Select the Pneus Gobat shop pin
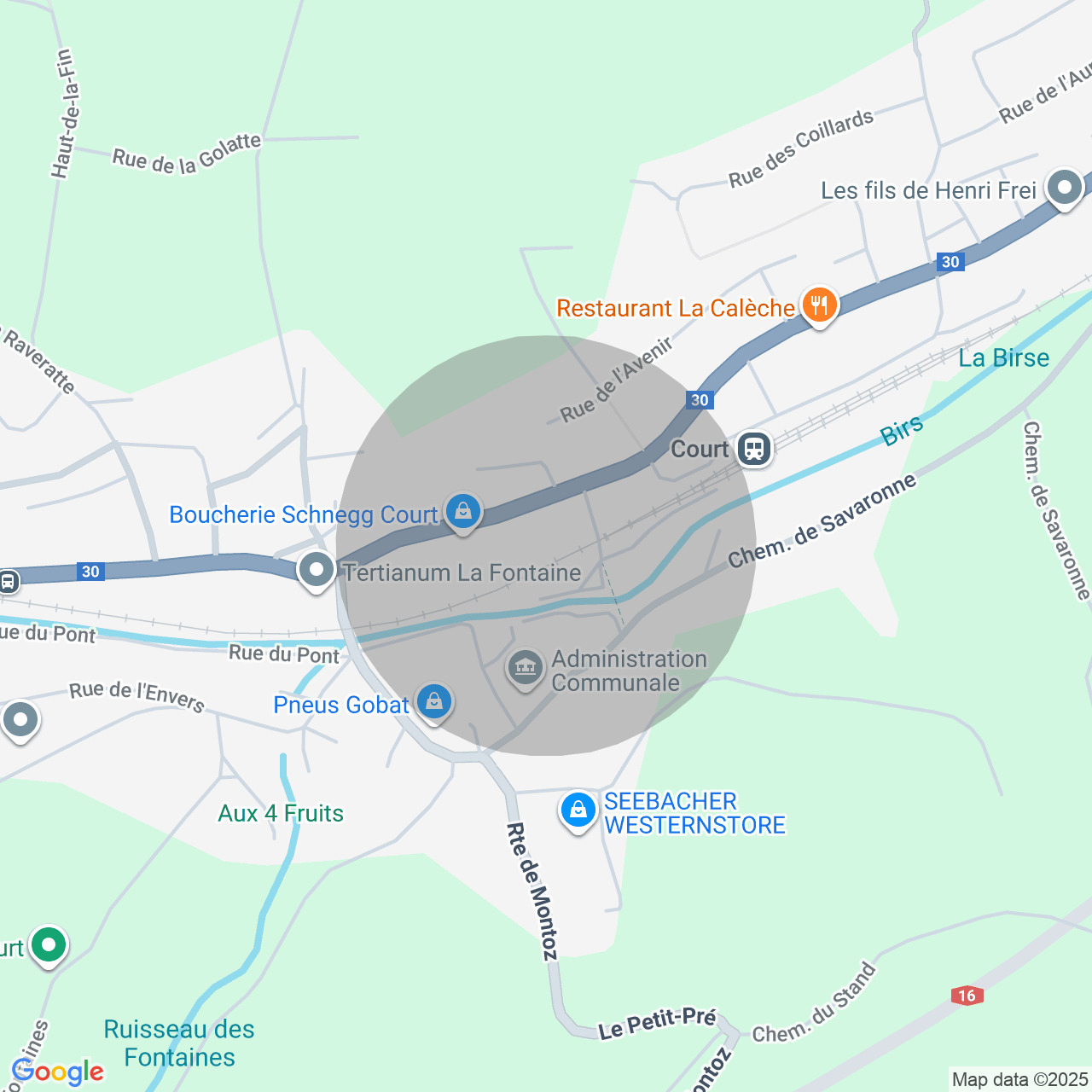This screenshot has height=1092, width=1092. point(434,702)
